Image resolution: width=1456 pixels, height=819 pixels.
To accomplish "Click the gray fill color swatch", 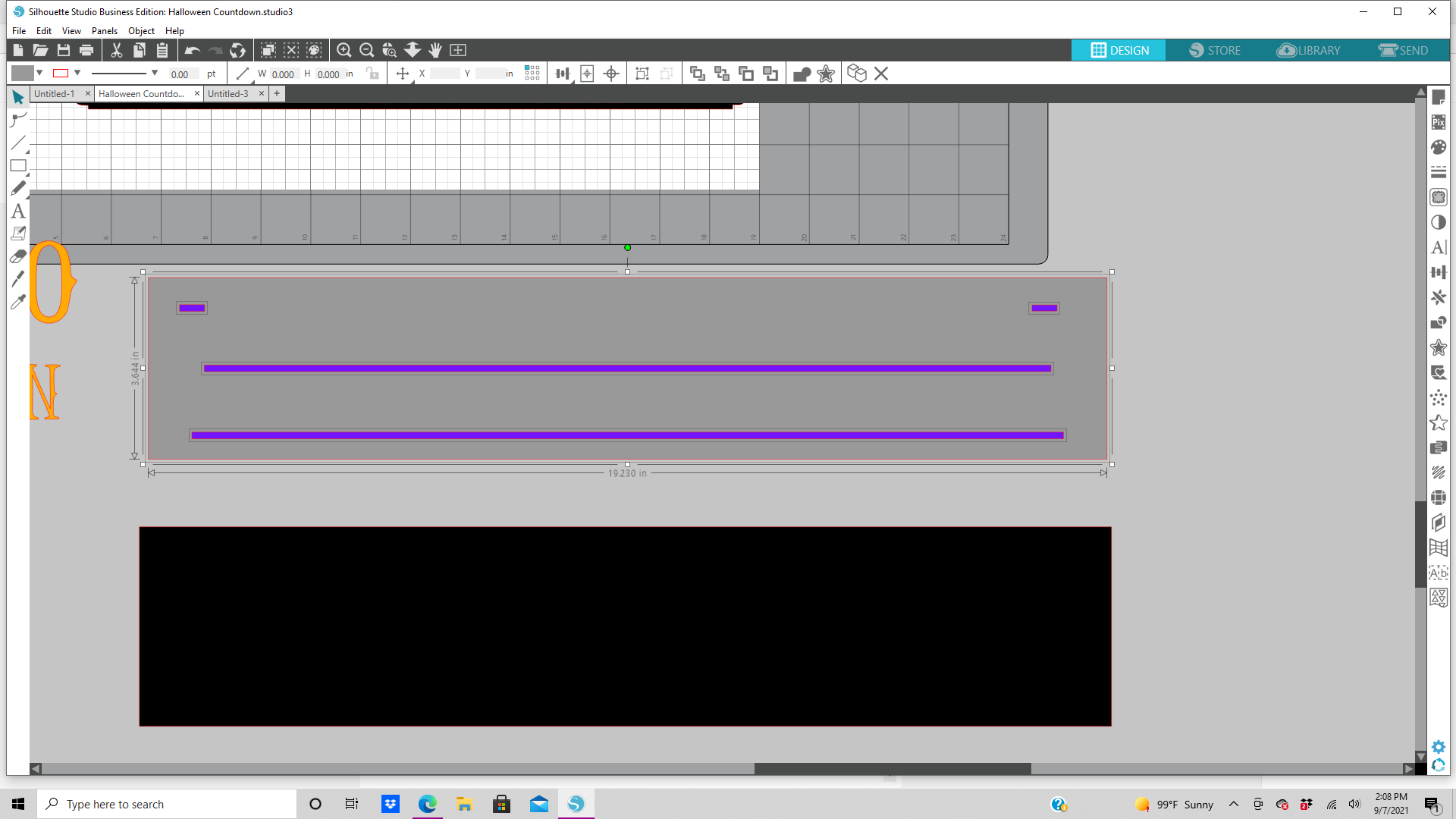I will click(23, 74).
